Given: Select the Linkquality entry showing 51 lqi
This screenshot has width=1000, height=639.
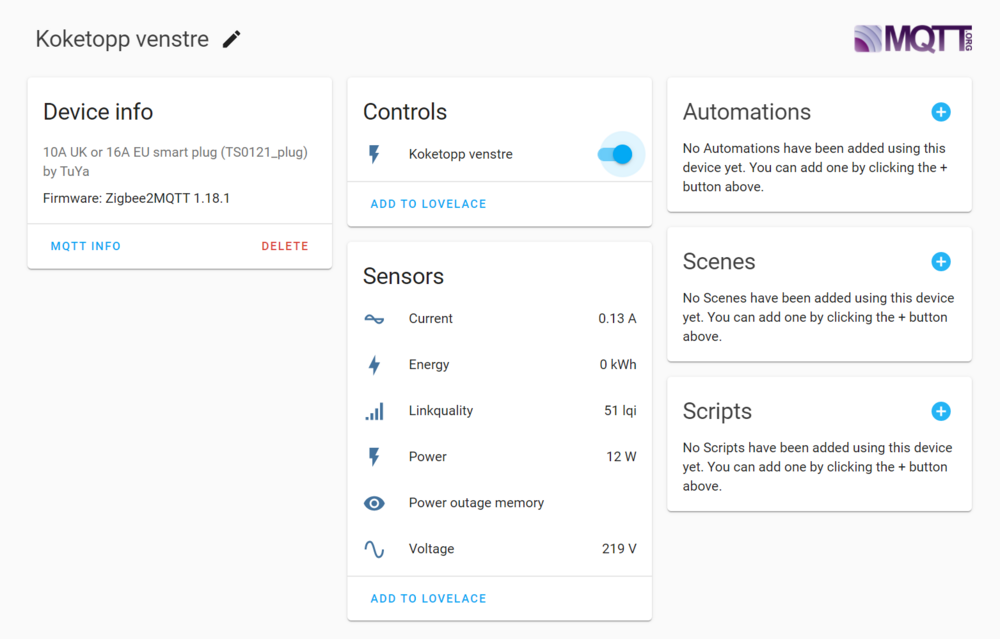Looking at the screenshot, I should [500, 411].
